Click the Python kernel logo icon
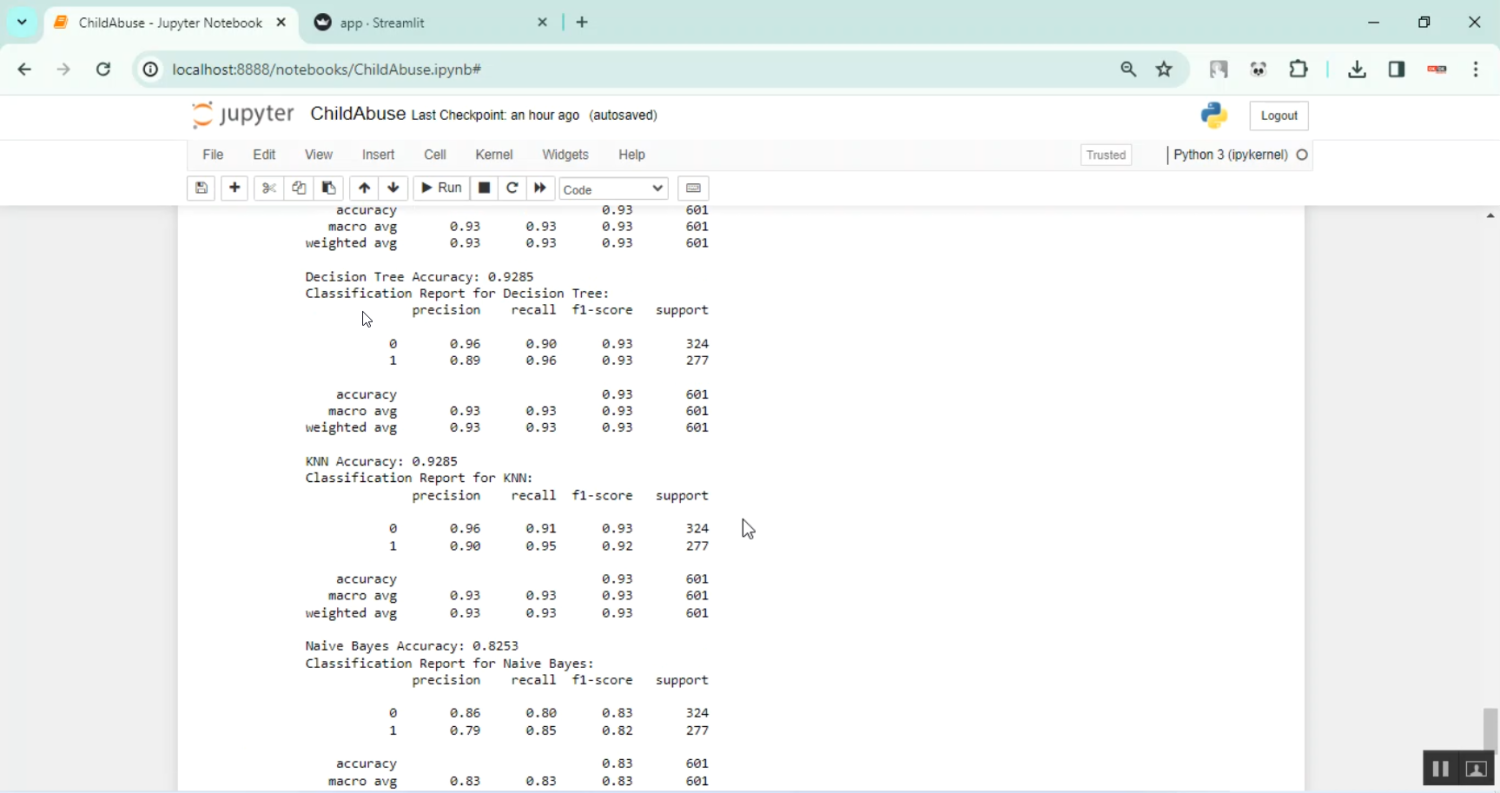Screen dimensions: 1500x793 (x=1213, y=114)
